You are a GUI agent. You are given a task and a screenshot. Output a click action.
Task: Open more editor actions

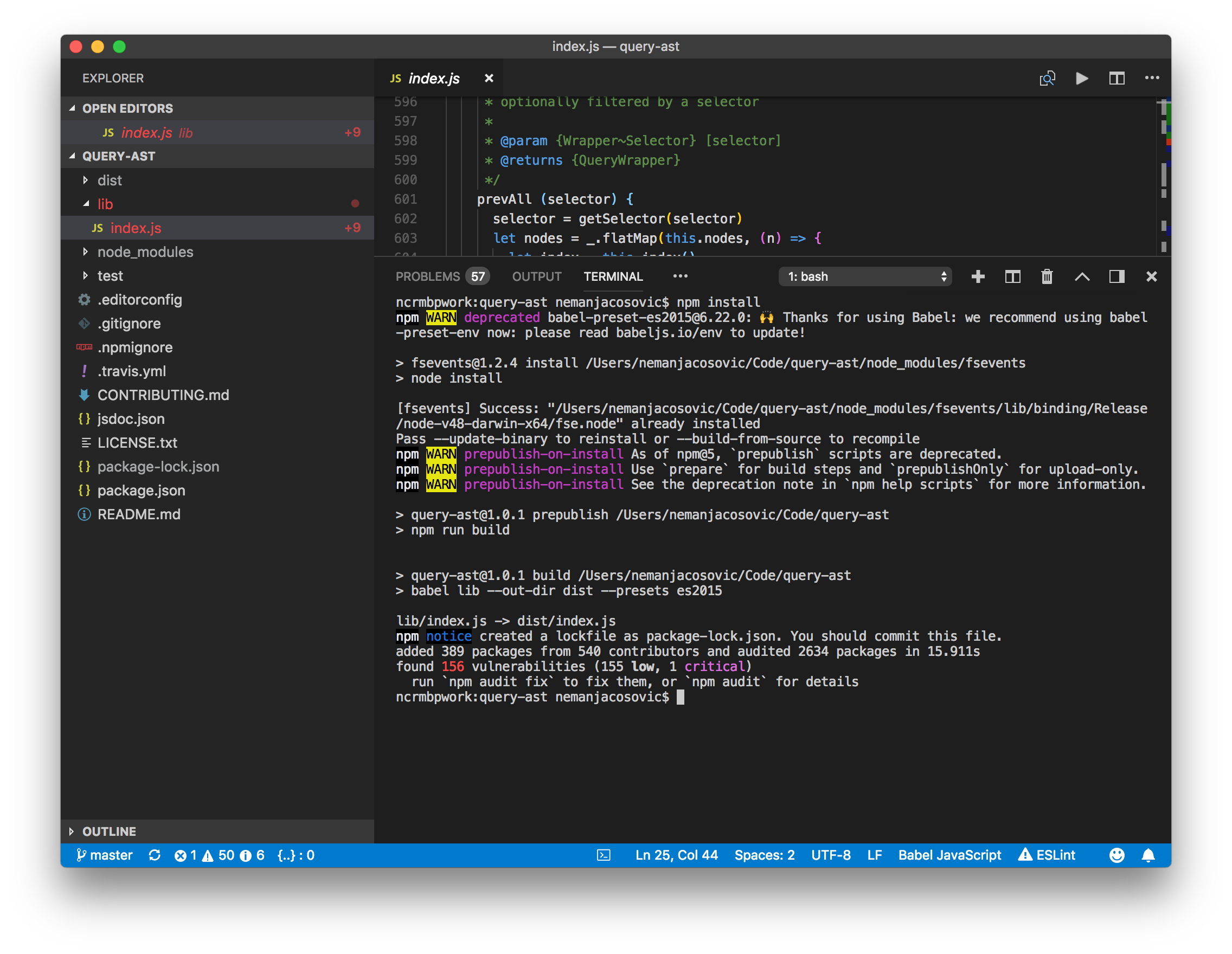(x=1152, y=78)
